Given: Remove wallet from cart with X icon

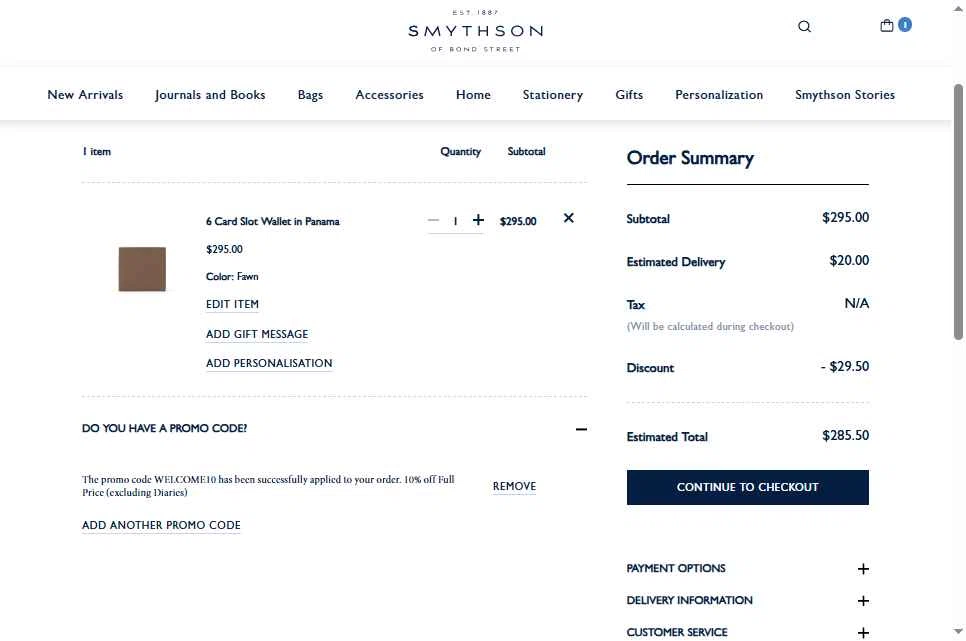Looking at the screenshot, I should pos(569,218).
